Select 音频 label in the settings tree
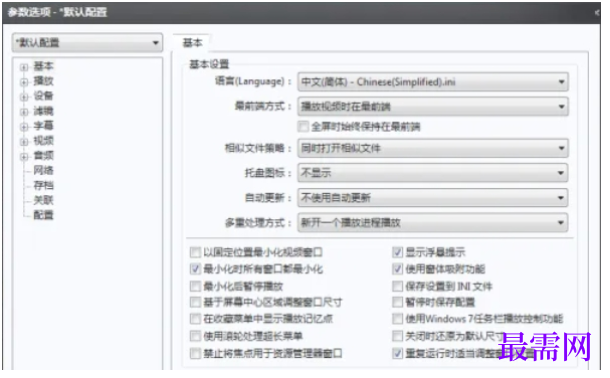Screen dimensions: 610x378 click(43, 156)
